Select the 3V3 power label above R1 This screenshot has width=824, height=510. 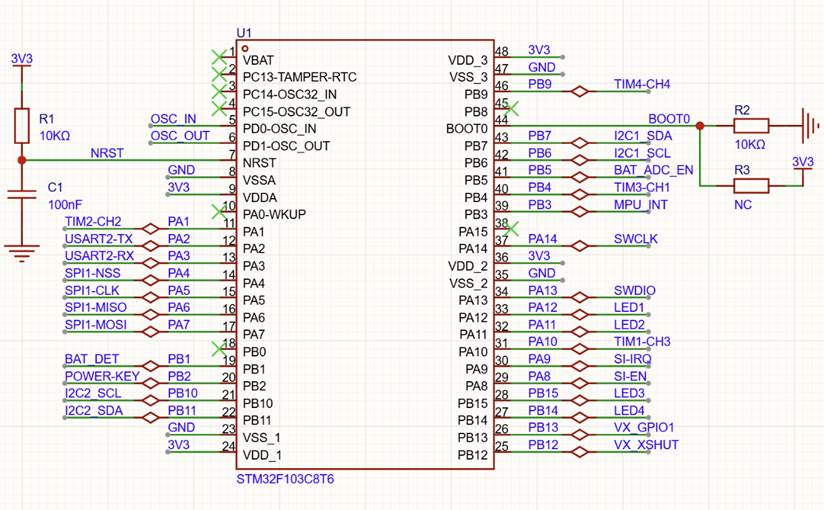[22, 59]
